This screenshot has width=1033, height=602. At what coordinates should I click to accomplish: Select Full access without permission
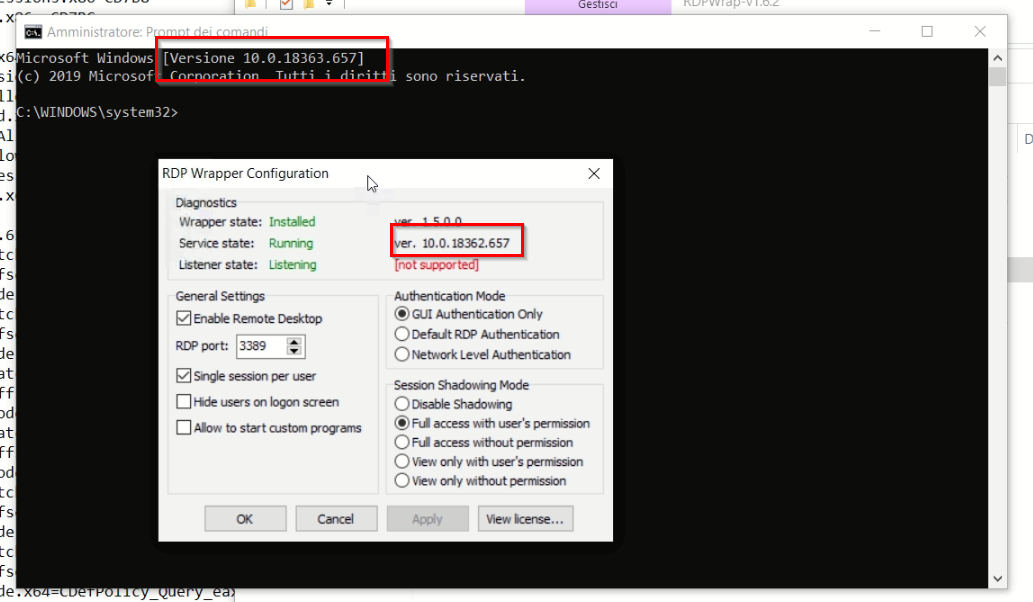click(401, 442)
